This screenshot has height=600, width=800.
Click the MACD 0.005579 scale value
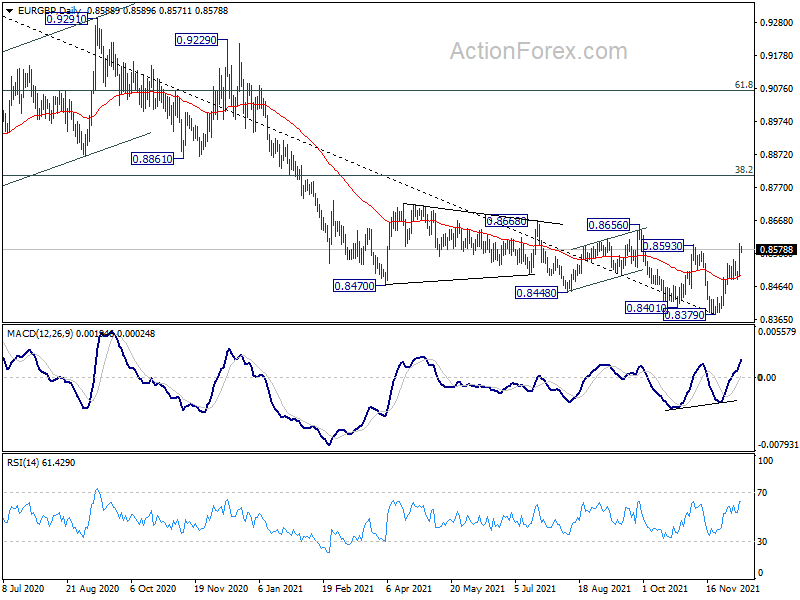777,332
